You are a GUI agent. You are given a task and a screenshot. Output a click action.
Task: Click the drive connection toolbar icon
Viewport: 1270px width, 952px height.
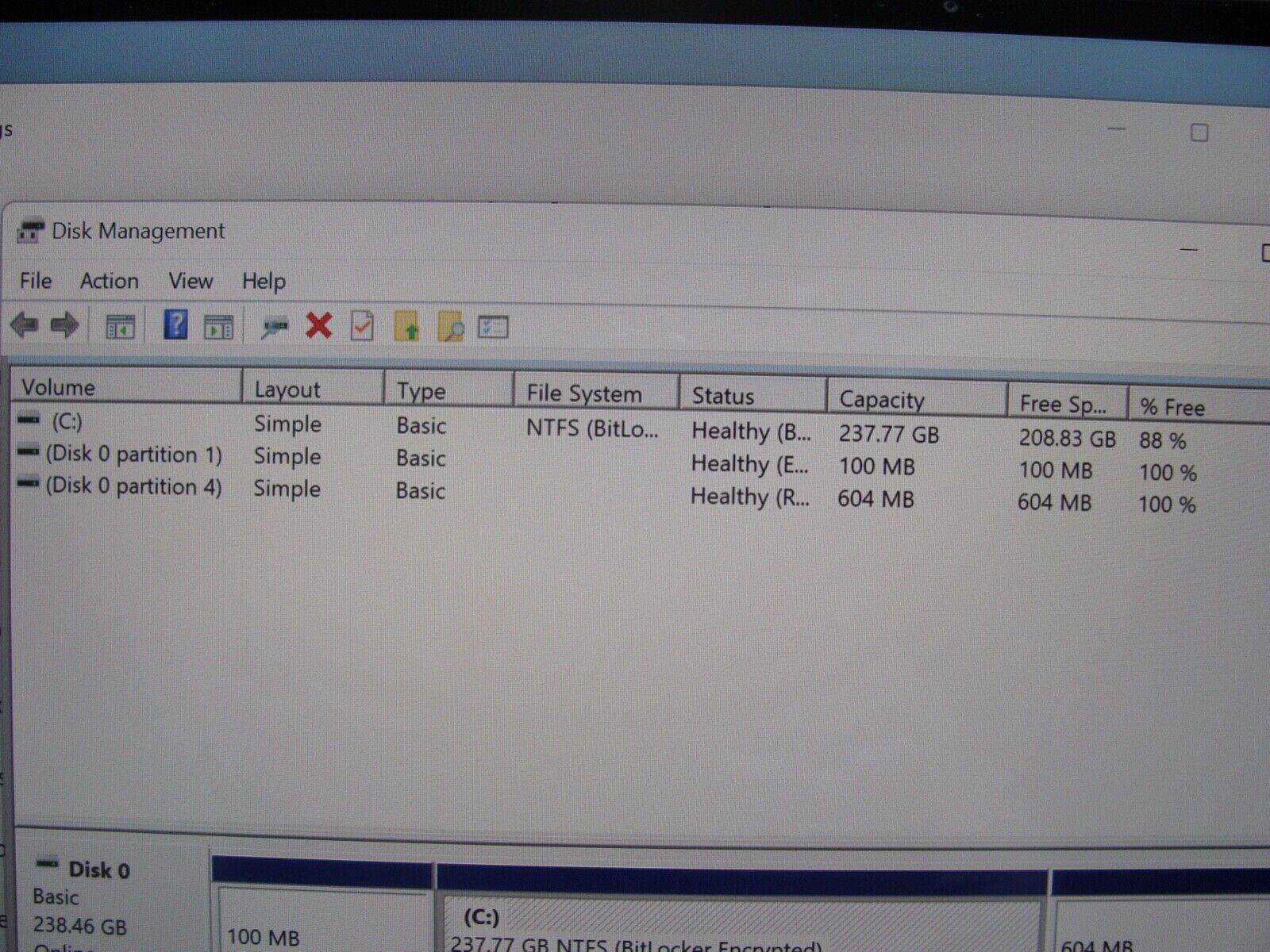(x=275, y=327)
